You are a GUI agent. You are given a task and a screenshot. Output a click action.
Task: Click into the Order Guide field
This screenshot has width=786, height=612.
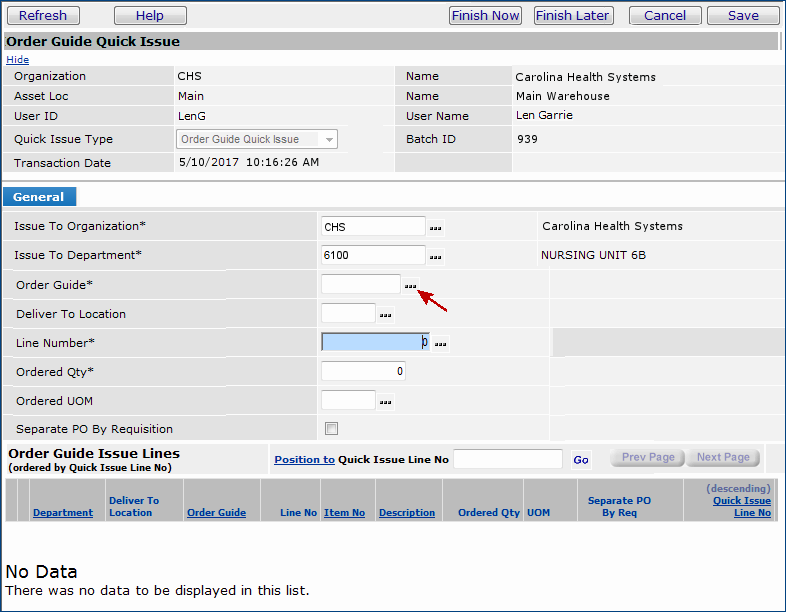point(360,285)
